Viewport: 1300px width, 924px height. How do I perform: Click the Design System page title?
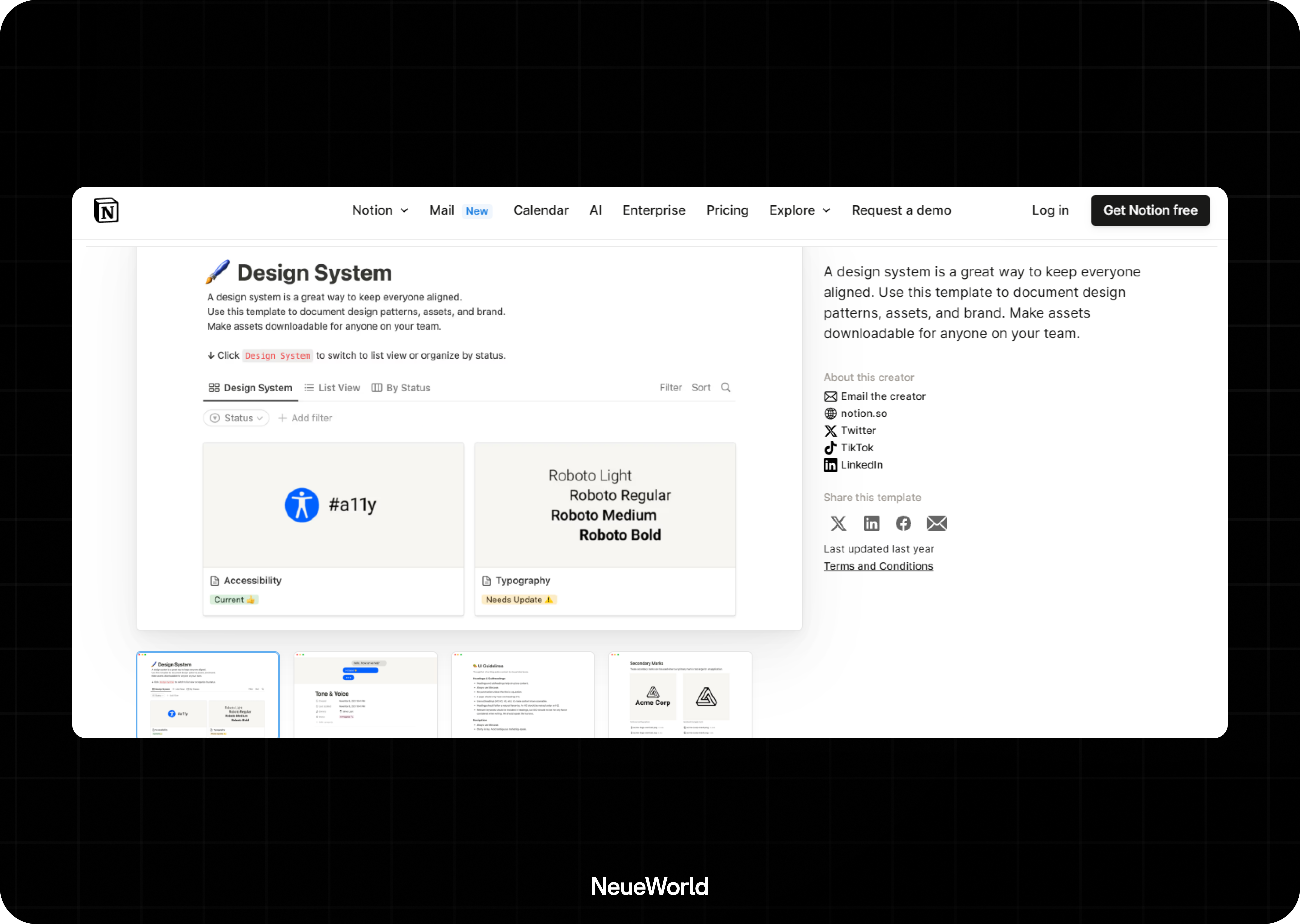[x=314, y=273]
